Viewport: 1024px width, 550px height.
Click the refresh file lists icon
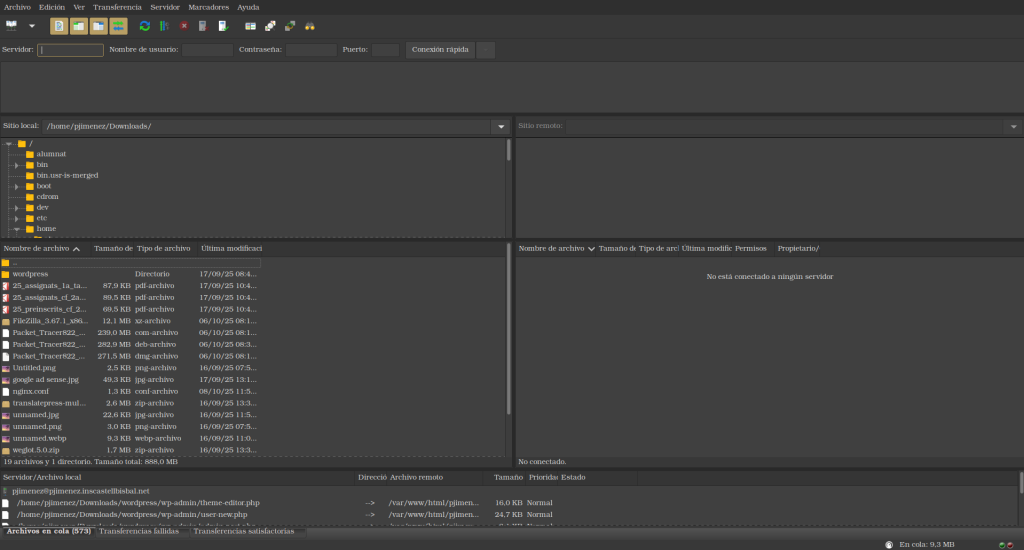[x=145, y=26]
